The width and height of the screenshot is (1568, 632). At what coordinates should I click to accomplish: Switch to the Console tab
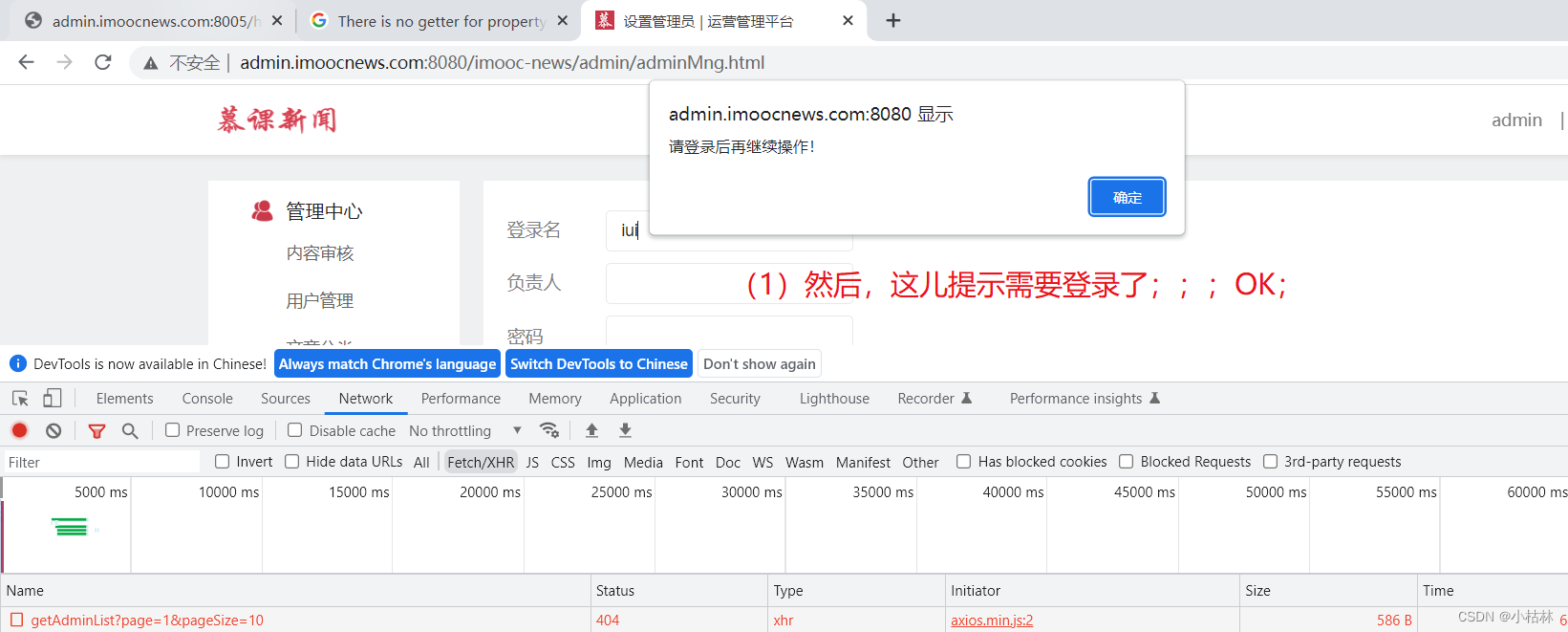pos(207,399)
